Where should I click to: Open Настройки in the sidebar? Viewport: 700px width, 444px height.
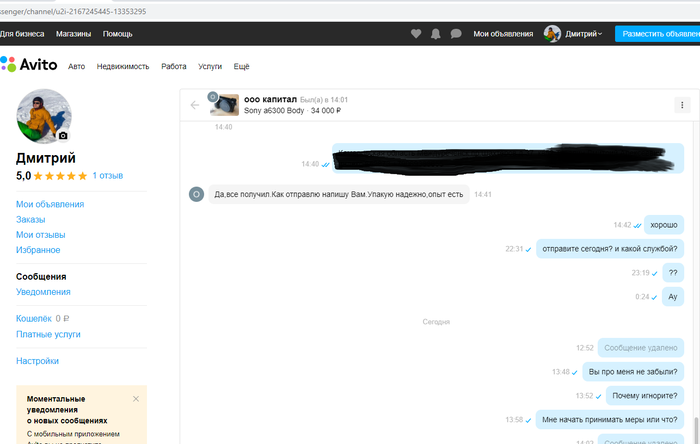[x=37, y=361]
